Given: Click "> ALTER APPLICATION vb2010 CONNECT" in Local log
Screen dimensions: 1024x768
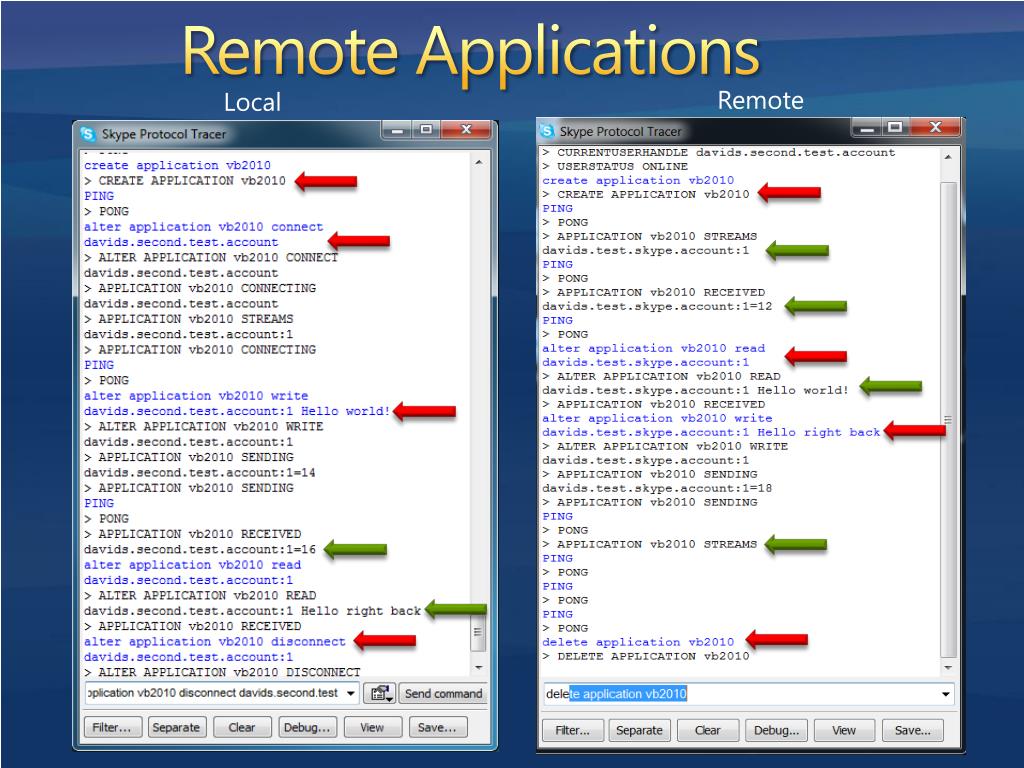Looking at the screenshot, I should (211, 258).
